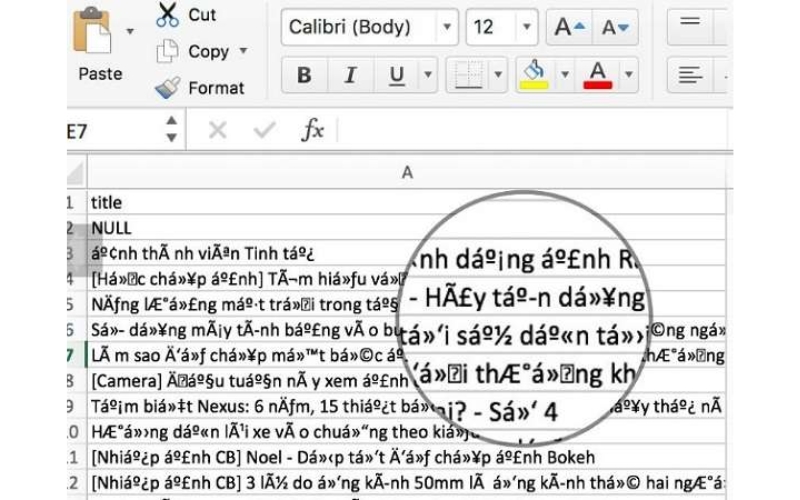Select row header 7

coord(77,355)
